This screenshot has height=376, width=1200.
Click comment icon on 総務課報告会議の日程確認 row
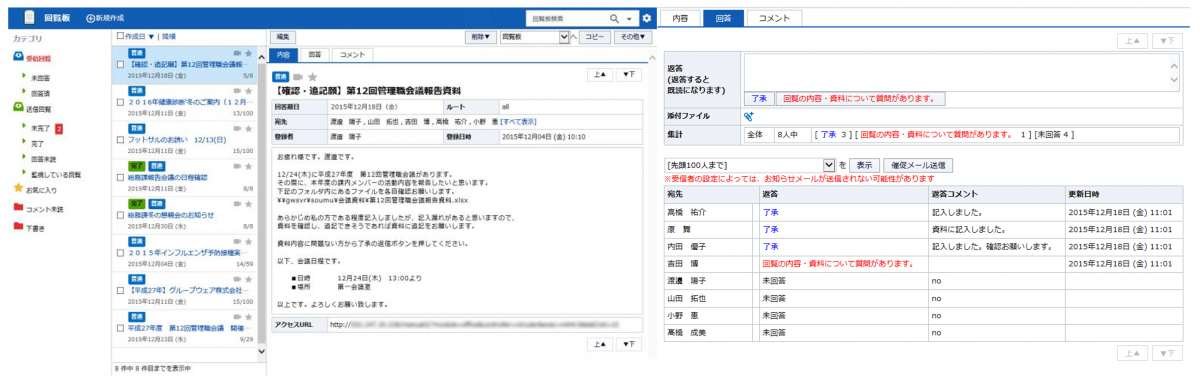[x=237, y=166]
